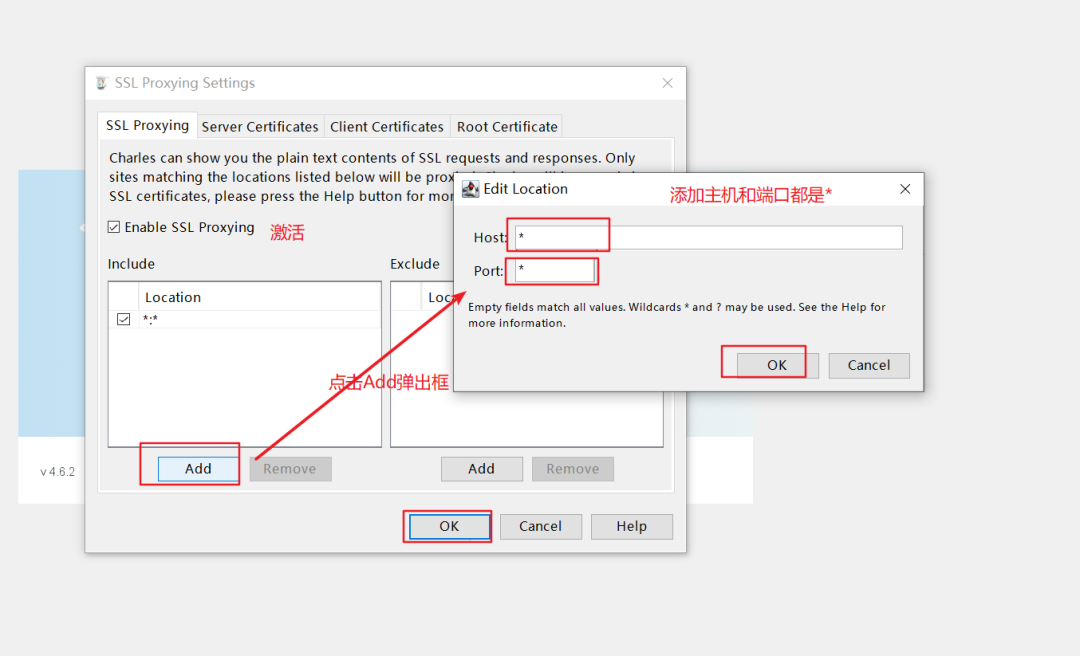Uncheck the *:* location entry checkbox

pyautogui.click(x=123, y=319)
